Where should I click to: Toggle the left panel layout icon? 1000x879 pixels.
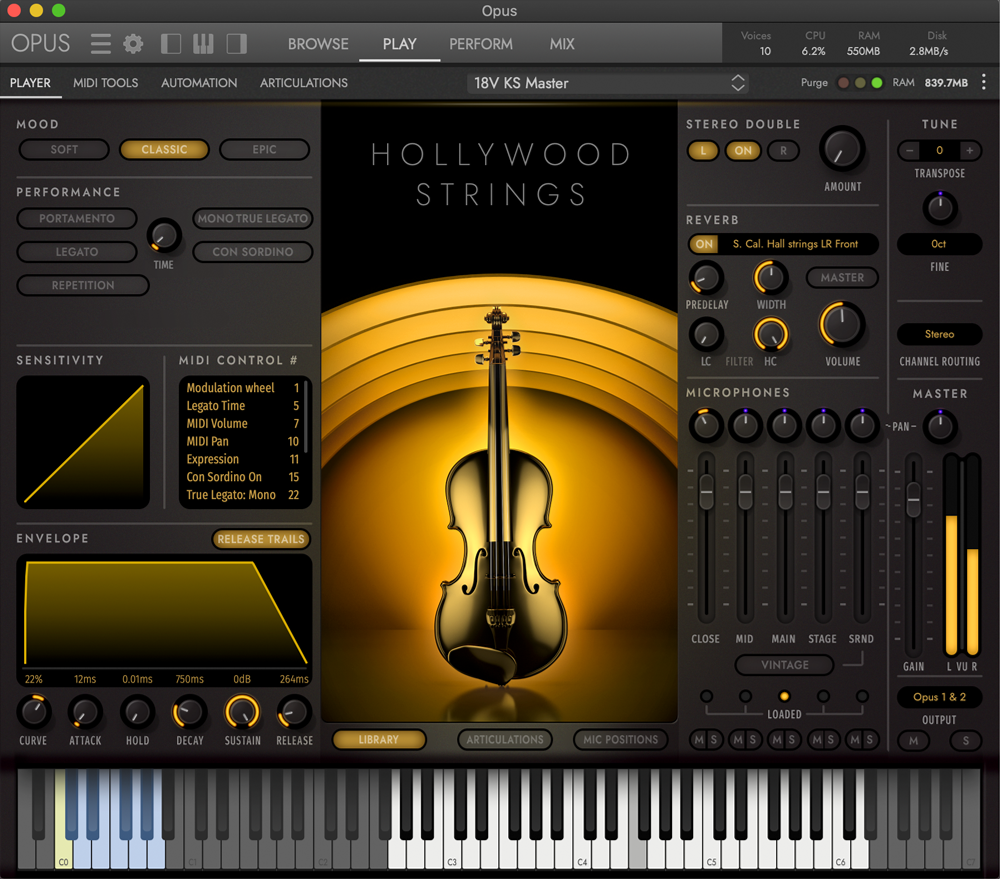click(x=171, y=44)
